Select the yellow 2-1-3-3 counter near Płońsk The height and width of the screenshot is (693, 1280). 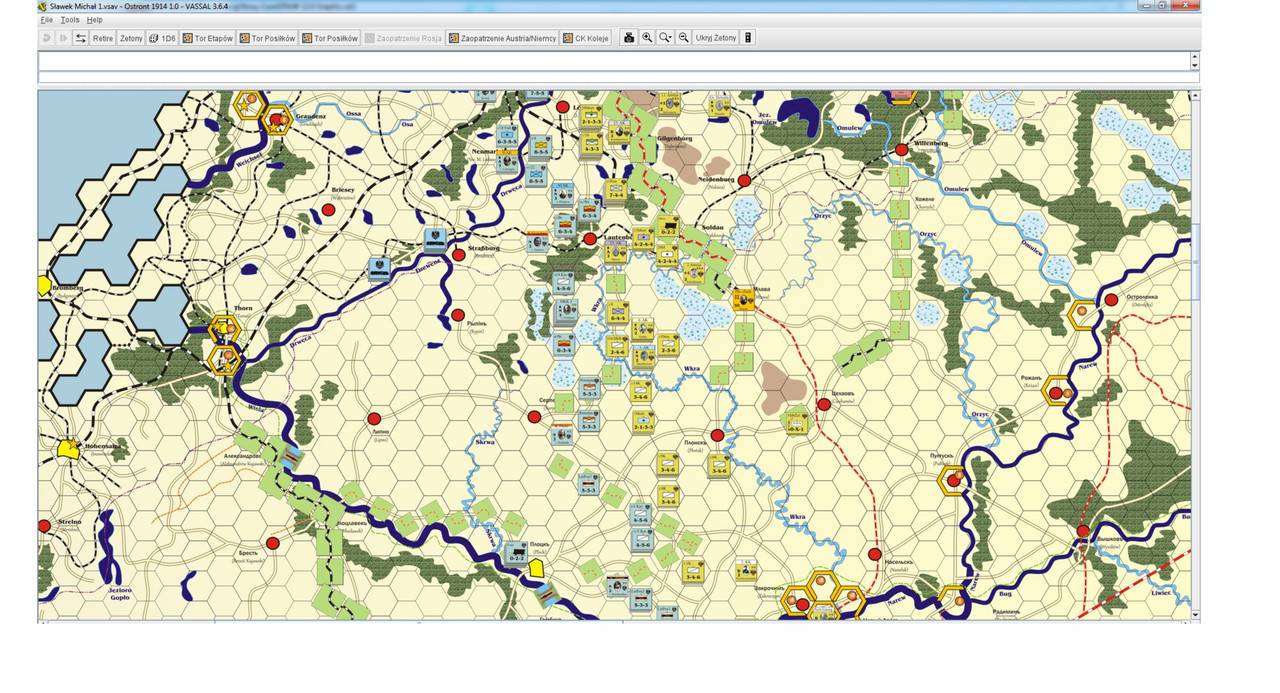[x=644, y=421]
